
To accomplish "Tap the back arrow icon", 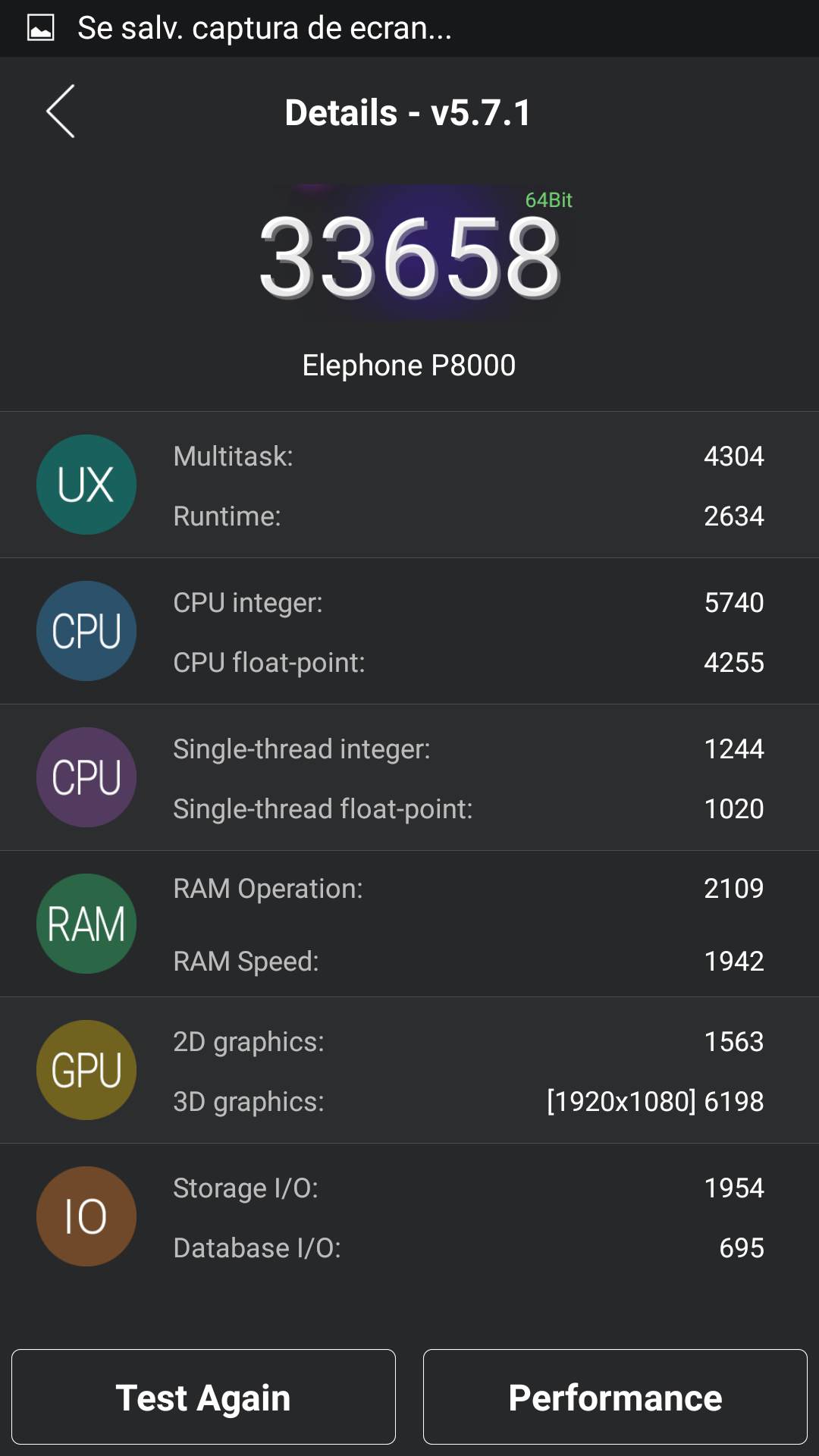I will tap(61, 111).
